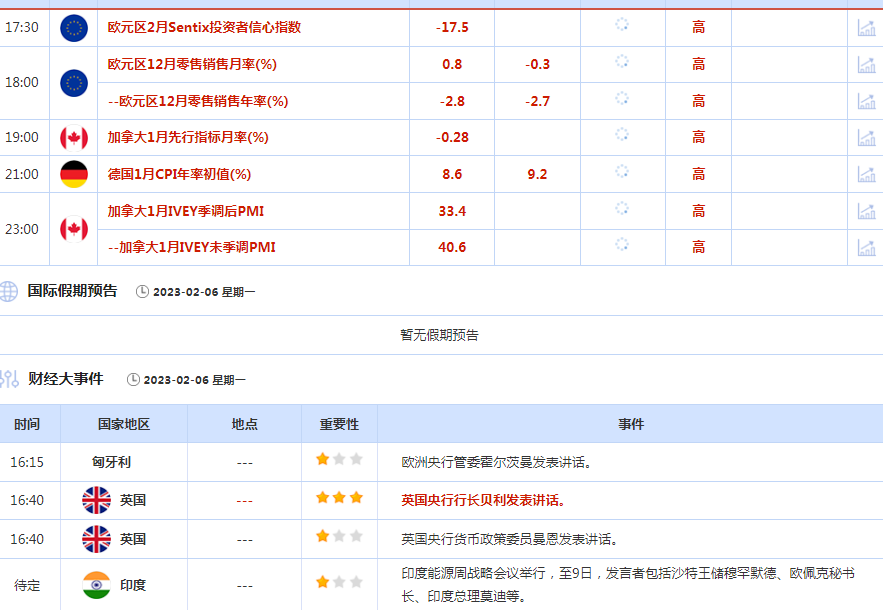Click the 重要性 column header
Screen dimensions: 883x610
coord(339,424)
